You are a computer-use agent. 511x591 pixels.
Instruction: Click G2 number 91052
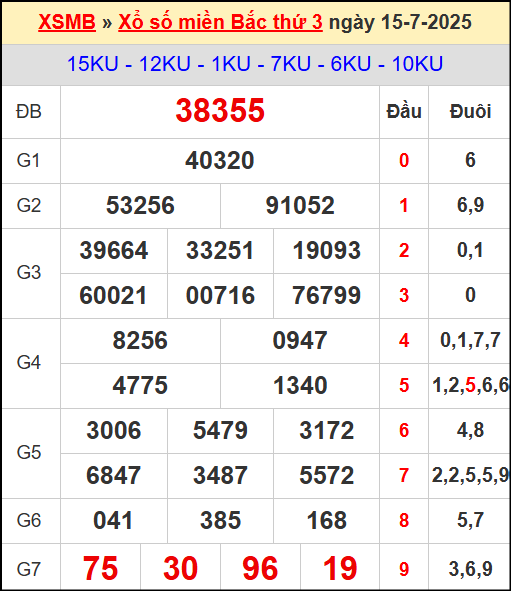300,205
